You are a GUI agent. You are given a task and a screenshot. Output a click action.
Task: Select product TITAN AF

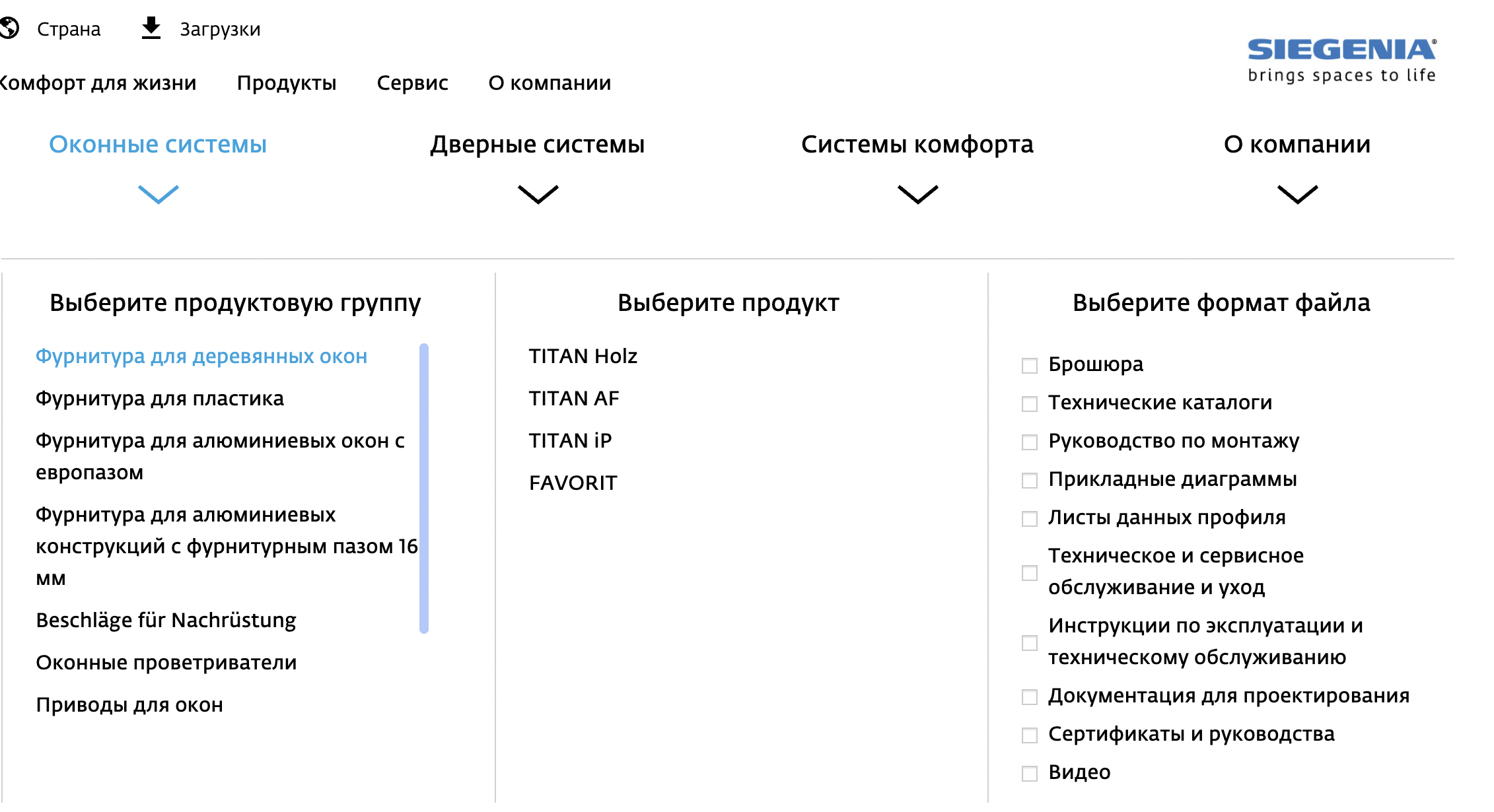(x=574, y=399)
